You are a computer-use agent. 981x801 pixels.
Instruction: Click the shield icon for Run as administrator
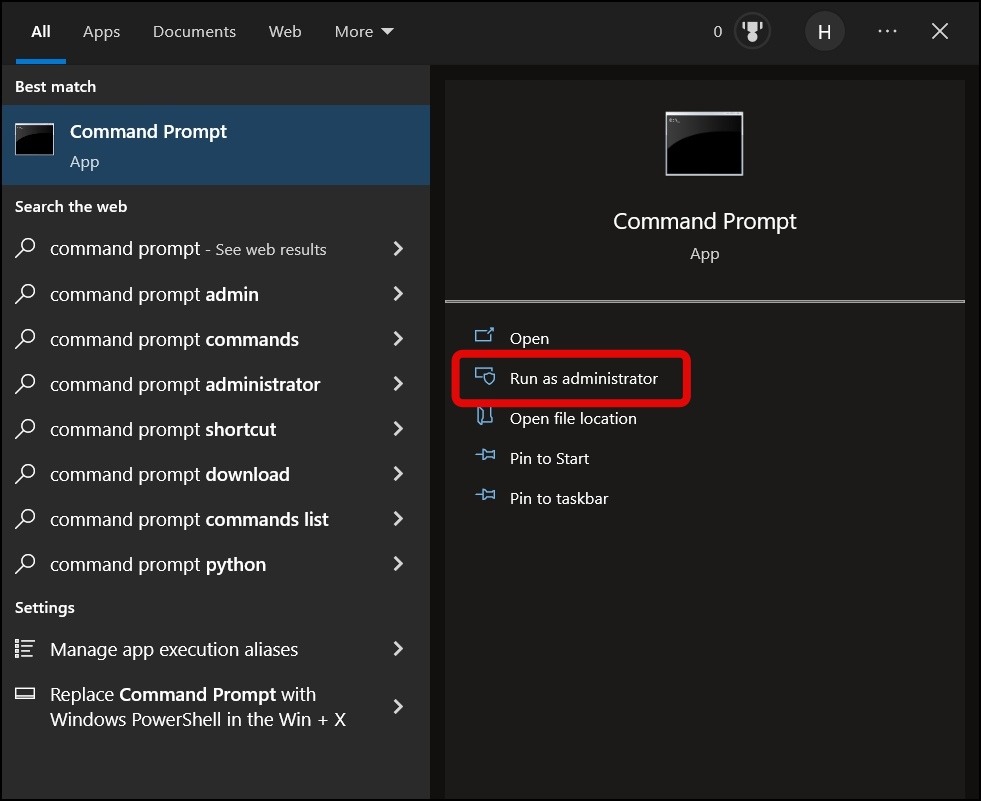485,377
